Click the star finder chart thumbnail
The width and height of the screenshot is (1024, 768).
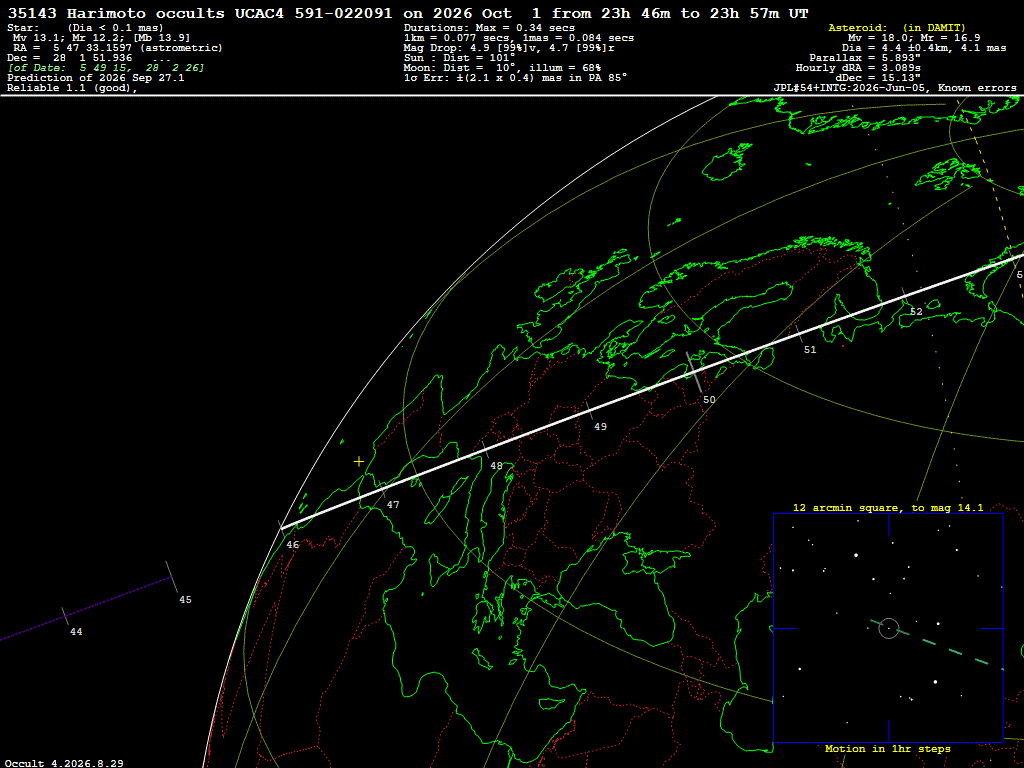pyautogui.click(x=888, y=628)
